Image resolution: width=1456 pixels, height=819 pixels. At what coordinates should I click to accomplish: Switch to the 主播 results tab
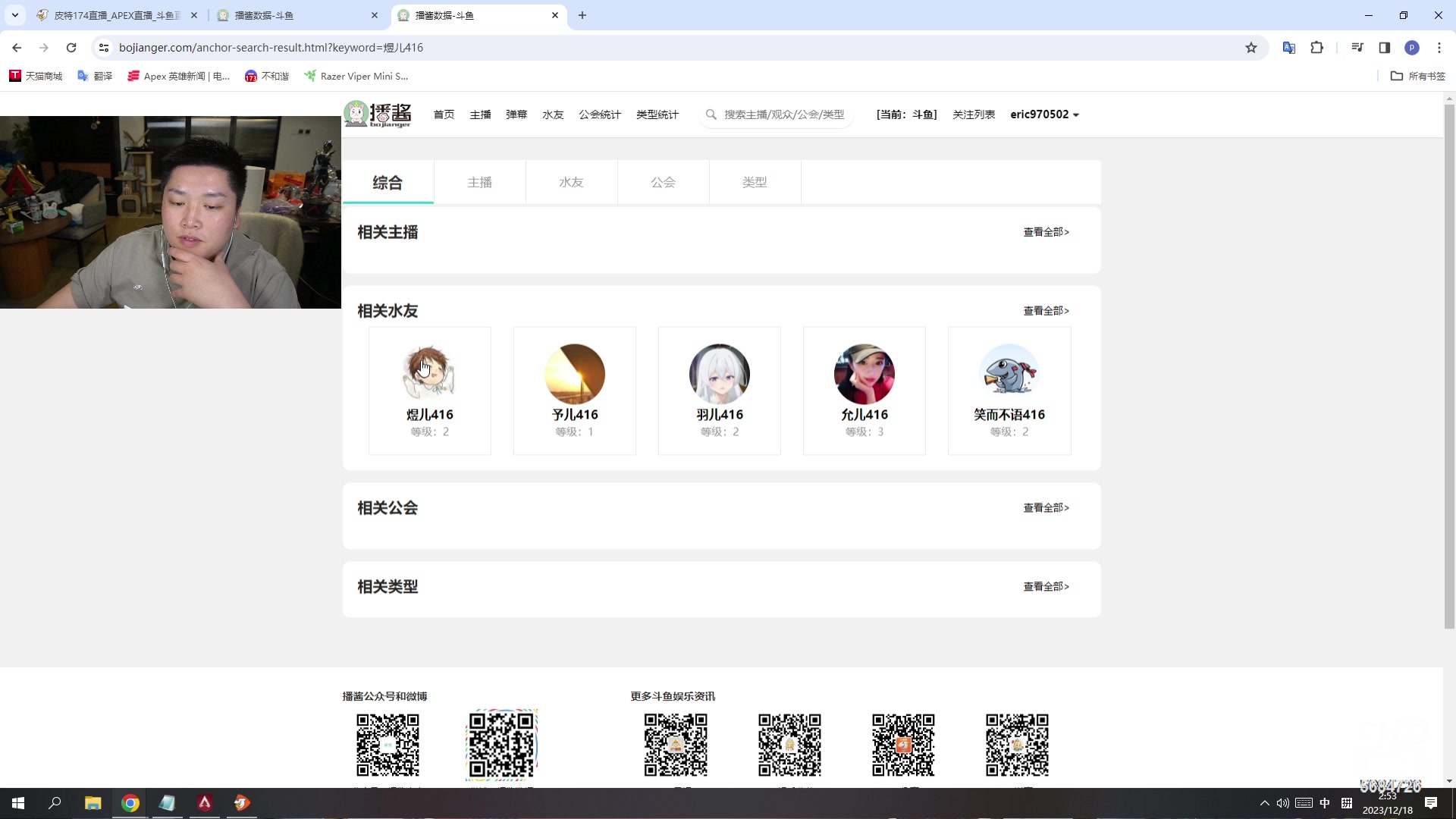[x=479, y=183]
